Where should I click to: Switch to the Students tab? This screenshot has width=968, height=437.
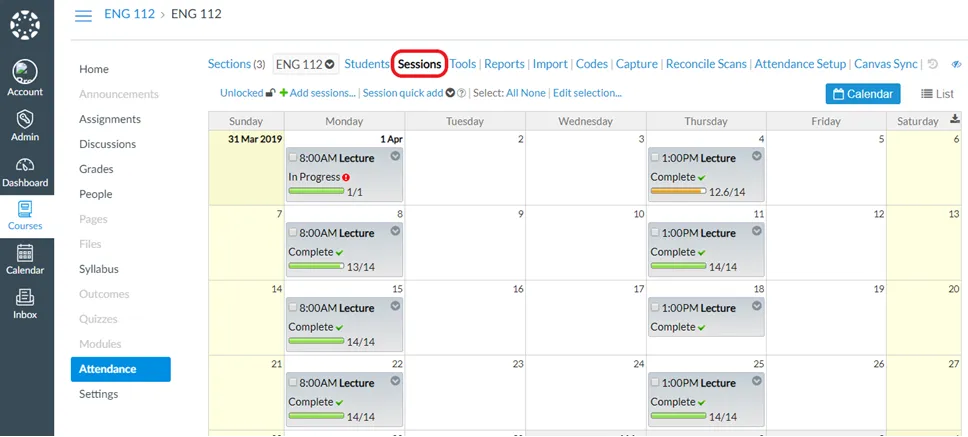coord(367,64)
